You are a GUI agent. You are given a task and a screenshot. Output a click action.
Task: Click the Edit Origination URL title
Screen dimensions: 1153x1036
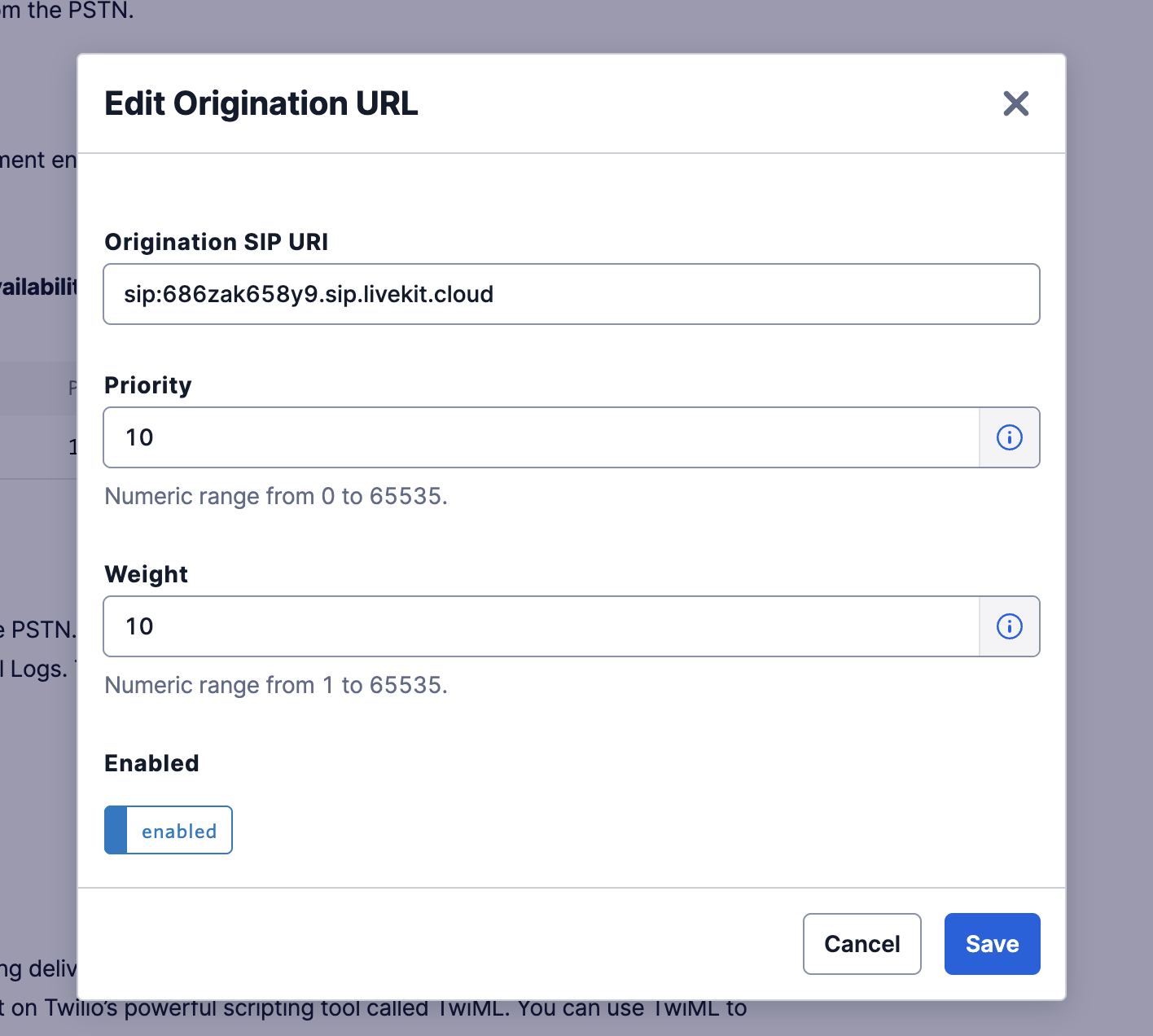(261, 103)
